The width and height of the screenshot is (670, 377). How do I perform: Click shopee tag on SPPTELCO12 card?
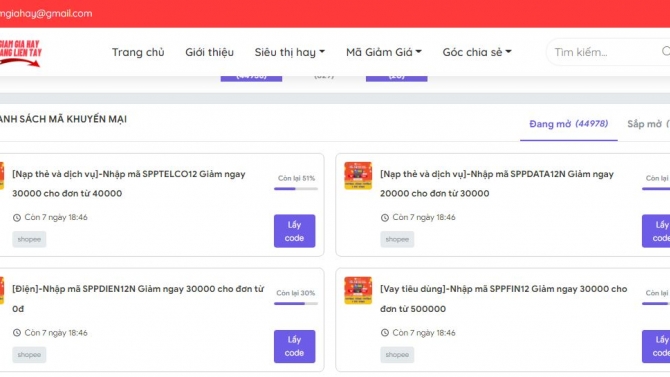(29, 239)
